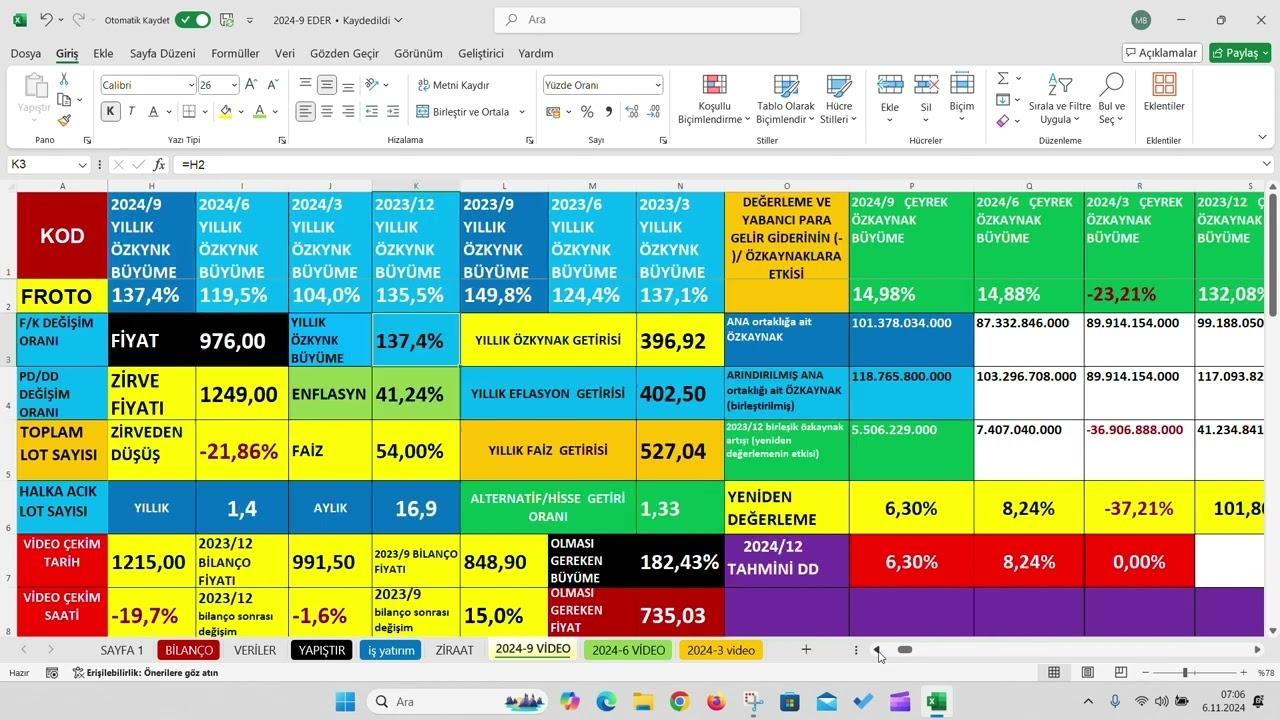This screenshot has height=720, width=1280.
Task: Click the insert function fx icon
Action: coord(159,164)
